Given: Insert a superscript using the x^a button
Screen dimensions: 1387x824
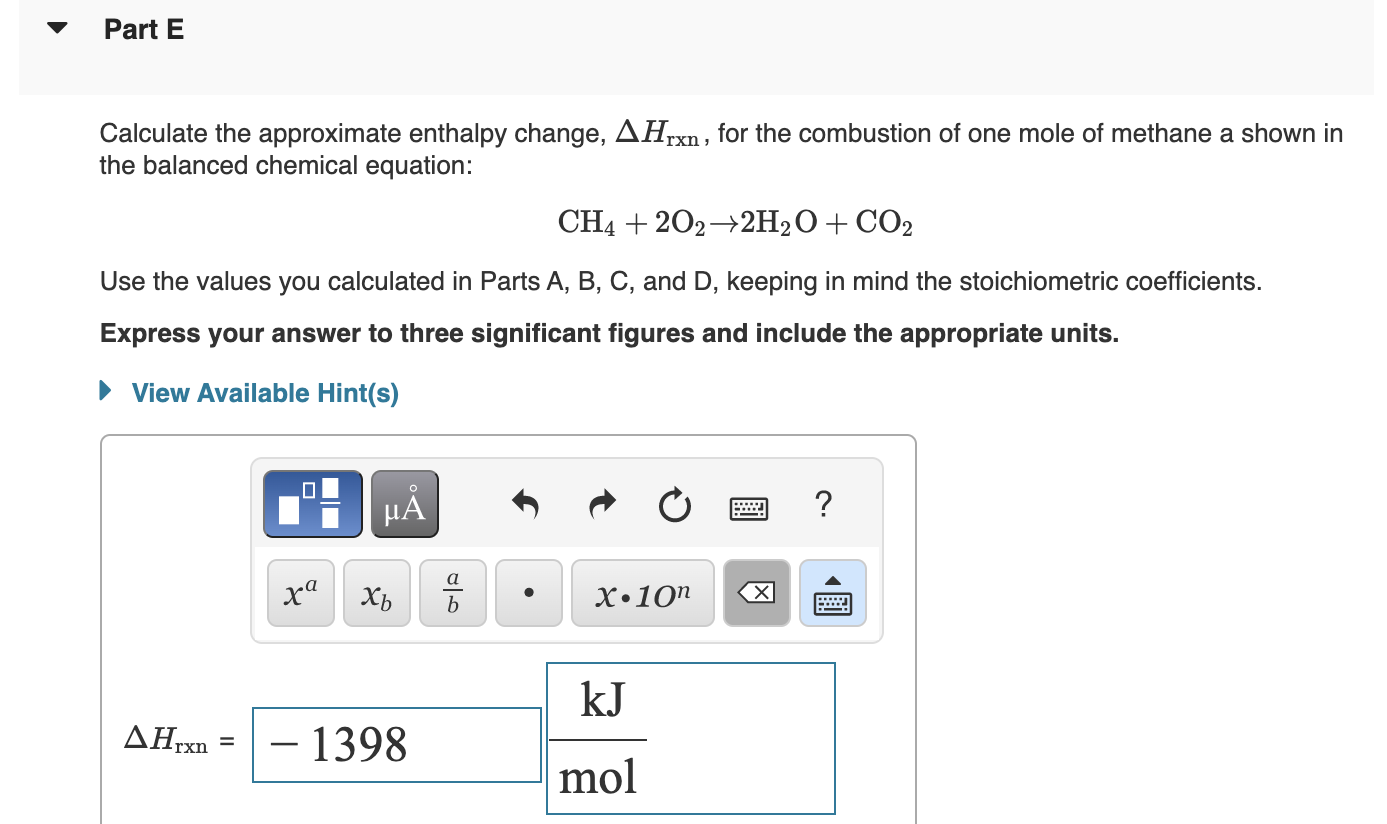Looking at the screenshot, I should click(x=300, y=593).
